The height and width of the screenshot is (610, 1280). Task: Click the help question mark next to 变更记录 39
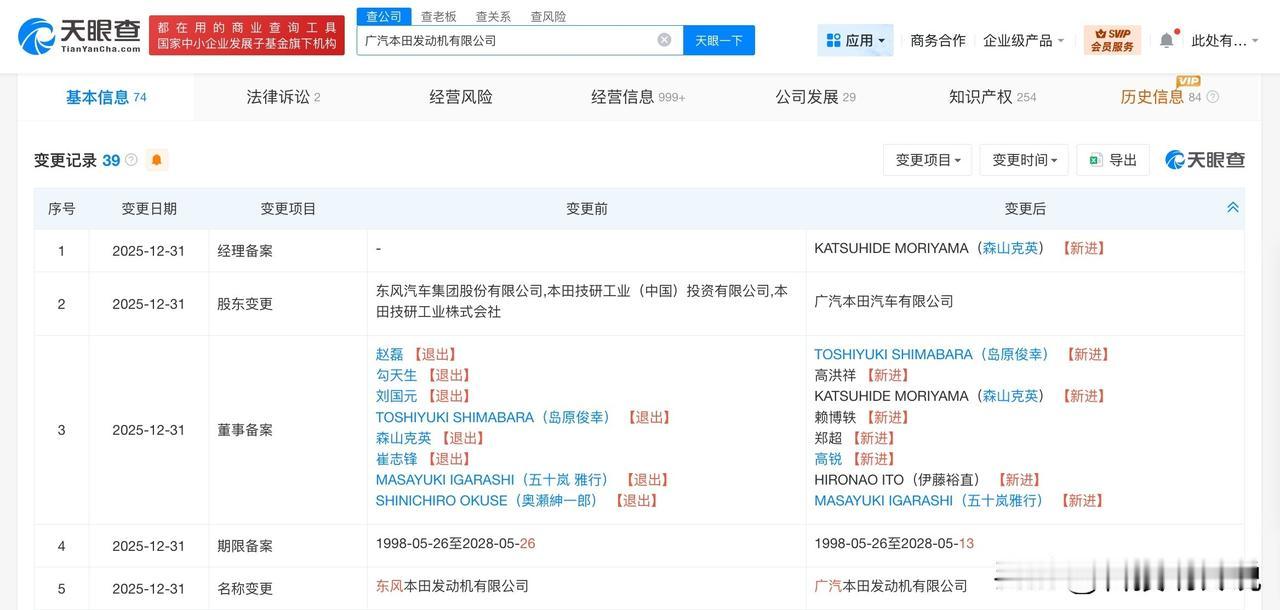coord(131,160)
